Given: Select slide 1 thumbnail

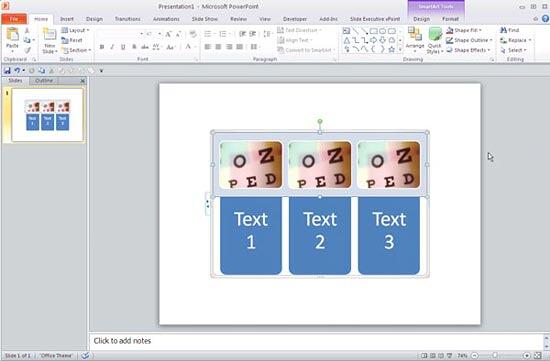Looking at the screenshot, I should click(48, 115).
